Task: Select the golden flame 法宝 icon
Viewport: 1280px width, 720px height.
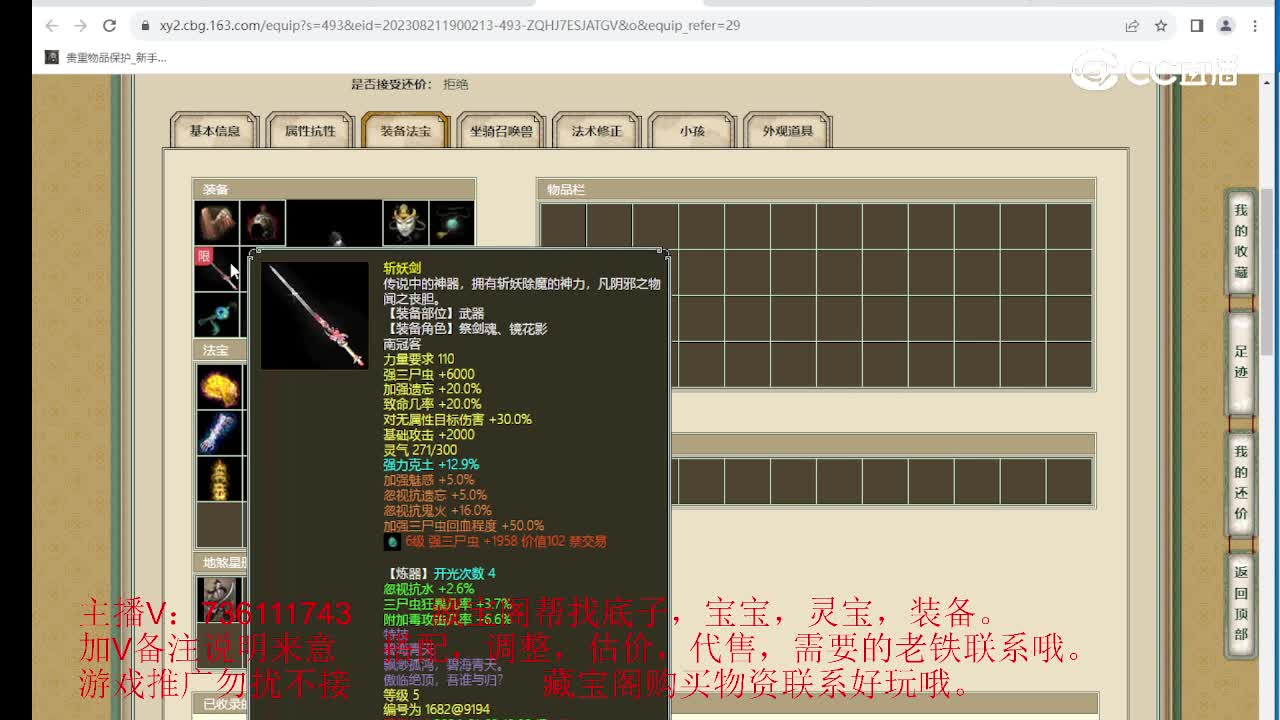Action: pos(219,387)
